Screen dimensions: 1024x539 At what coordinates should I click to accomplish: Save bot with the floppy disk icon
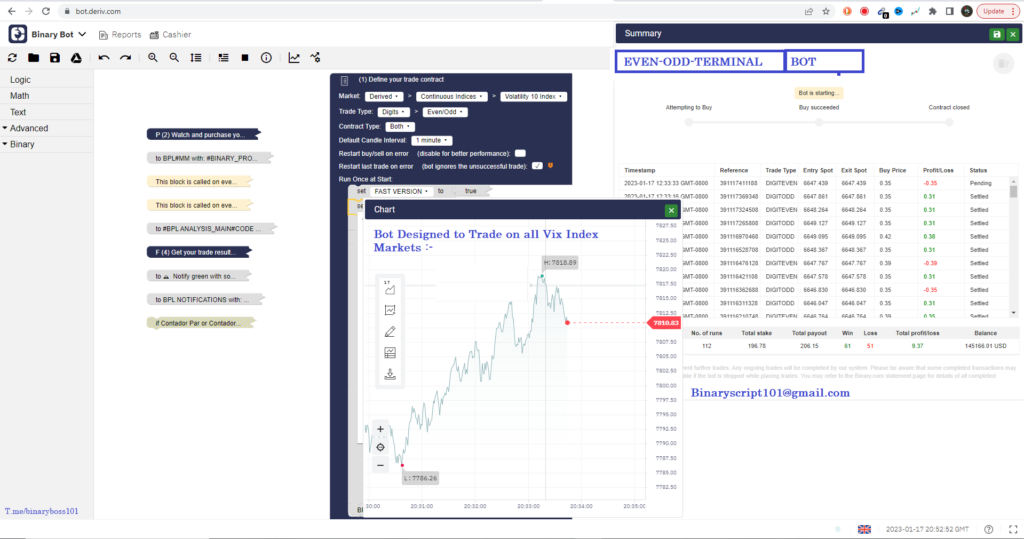point(54,58)
